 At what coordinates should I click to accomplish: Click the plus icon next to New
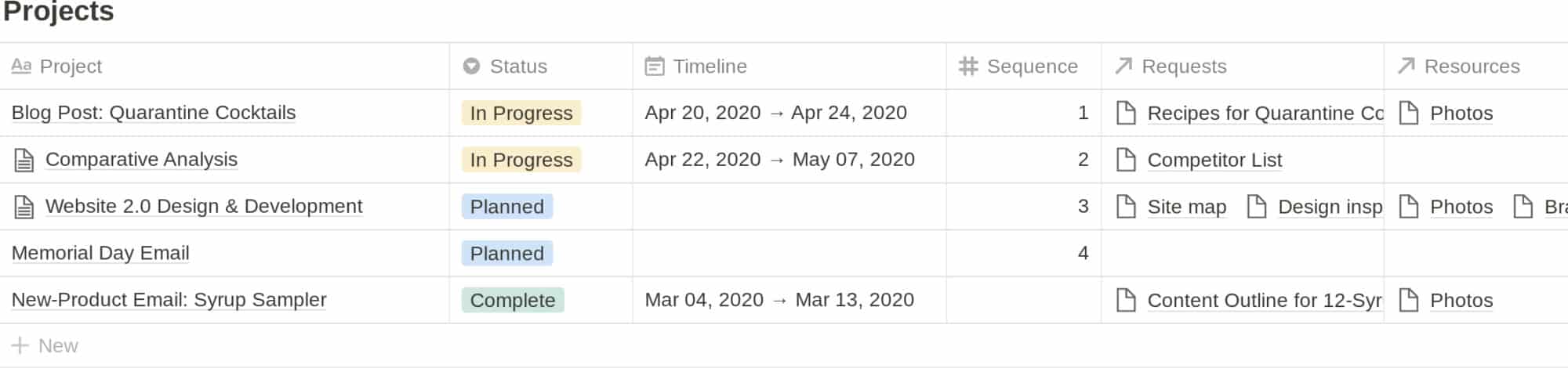click(20, 345)
